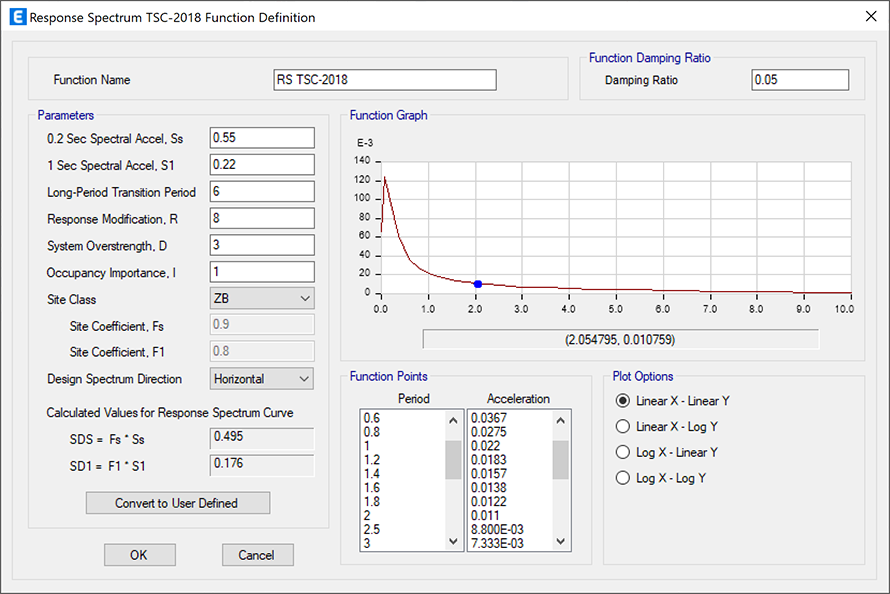Click the Acceleration list scroll up arrow
This screenshot has height=594, width=890.
(561, 420)
